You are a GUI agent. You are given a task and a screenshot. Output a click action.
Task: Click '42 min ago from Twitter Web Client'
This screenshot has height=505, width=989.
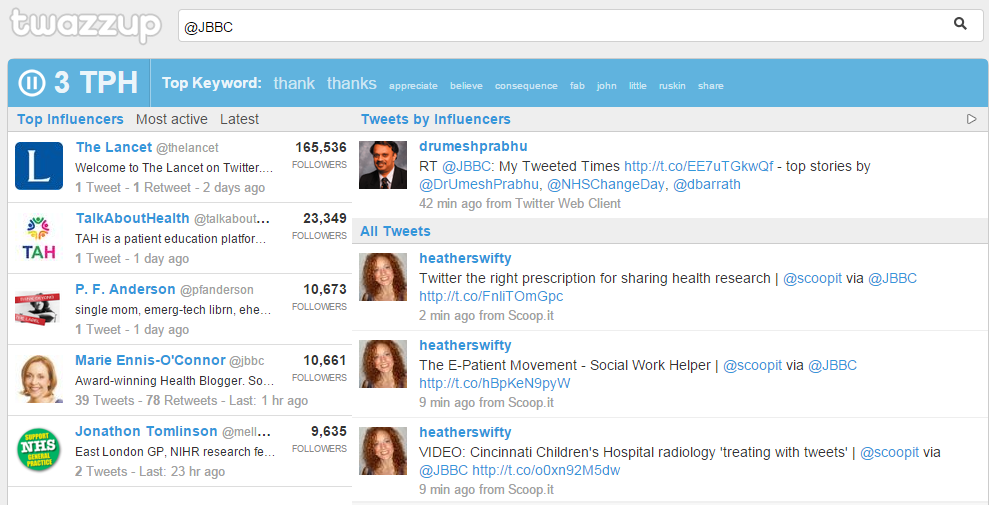(x=520, y=204)
